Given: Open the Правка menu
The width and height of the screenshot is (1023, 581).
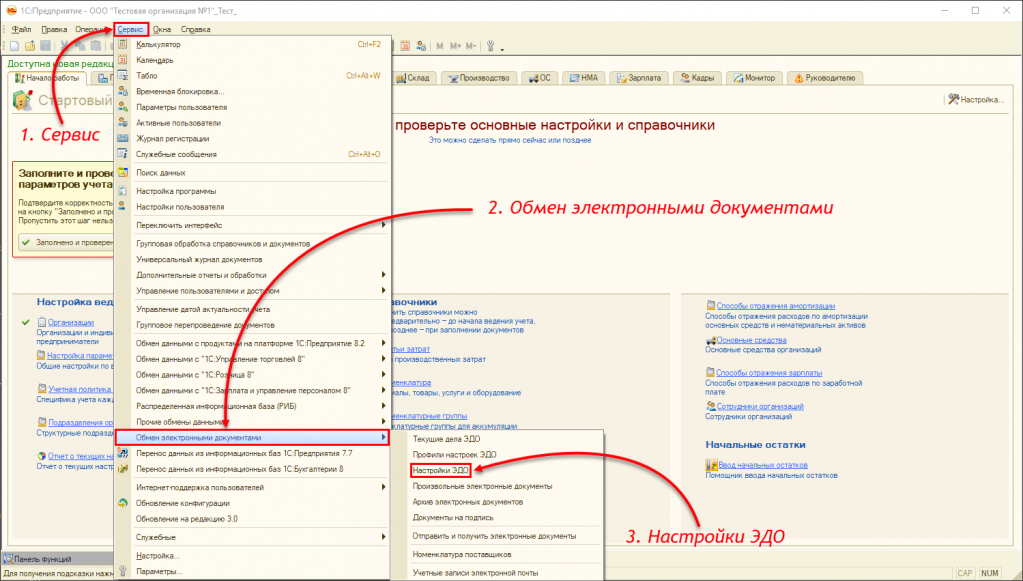Looking at the screenshot, I should (x=54, y=29).
